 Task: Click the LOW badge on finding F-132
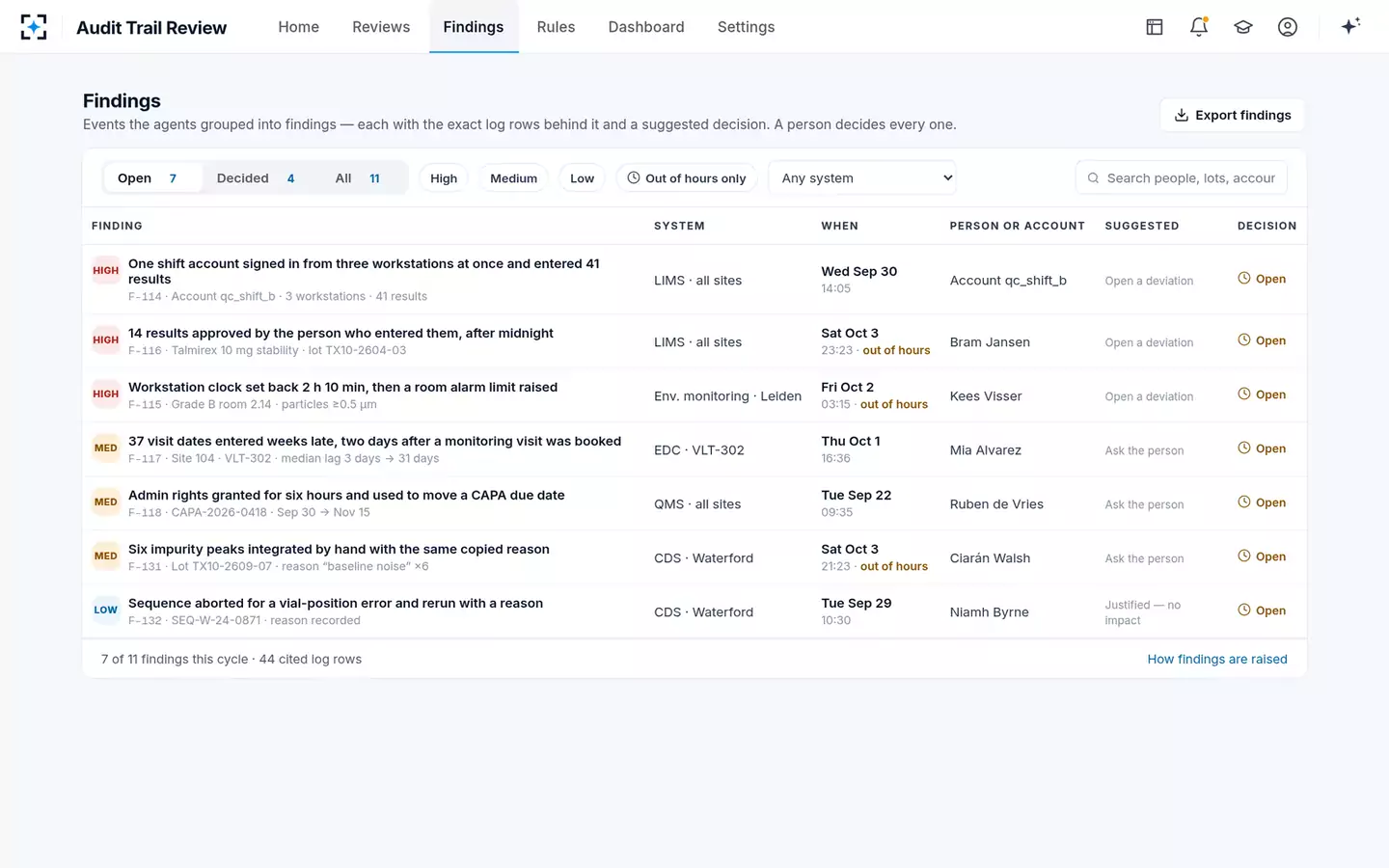[x=106, y=610]
